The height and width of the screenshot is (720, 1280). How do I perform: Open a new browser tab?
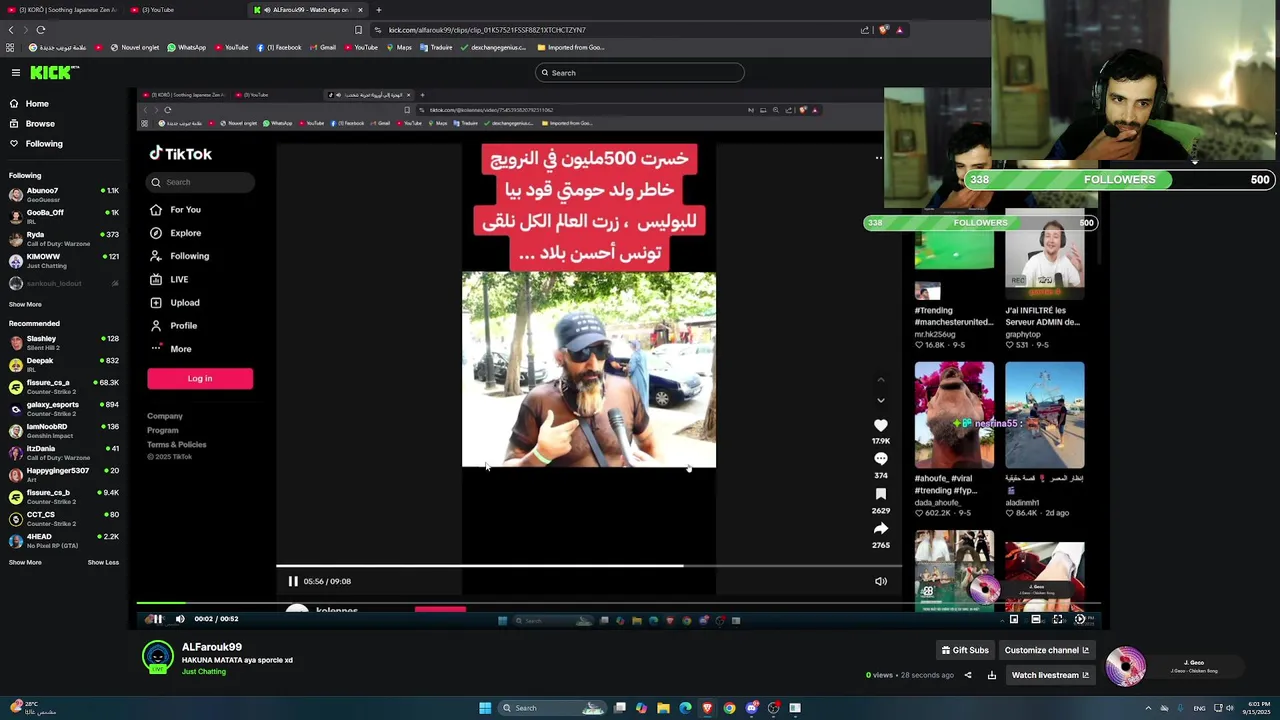point(378,10)
